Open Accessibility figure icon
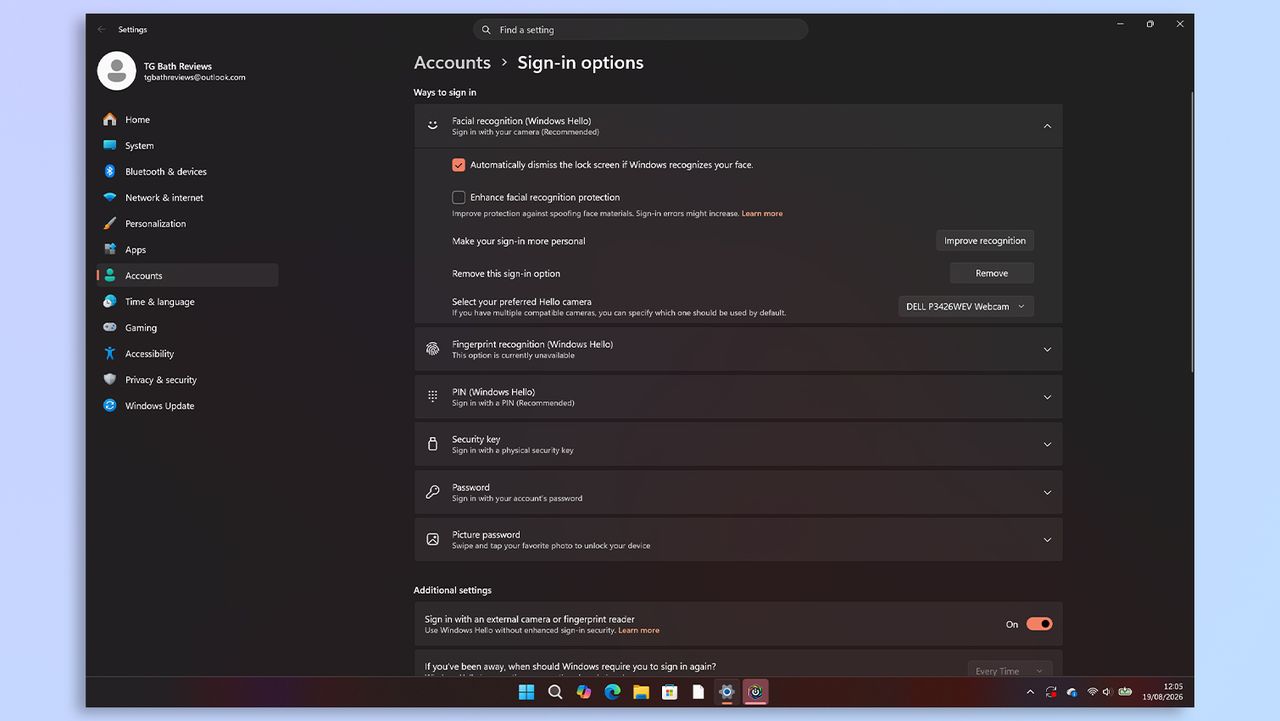 click(x=110, y=353)
